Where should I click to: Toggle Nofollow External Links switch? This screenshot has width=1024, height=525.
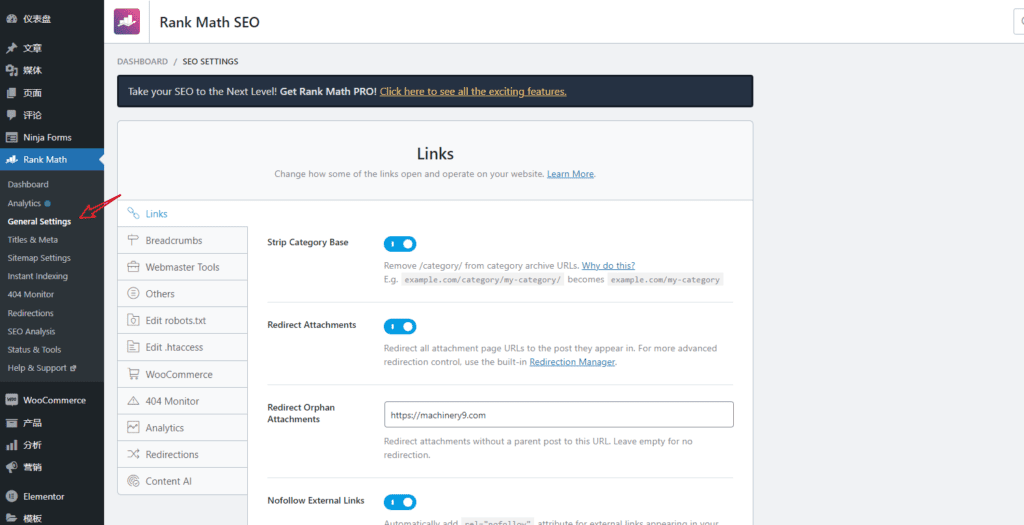coord(400,502)
